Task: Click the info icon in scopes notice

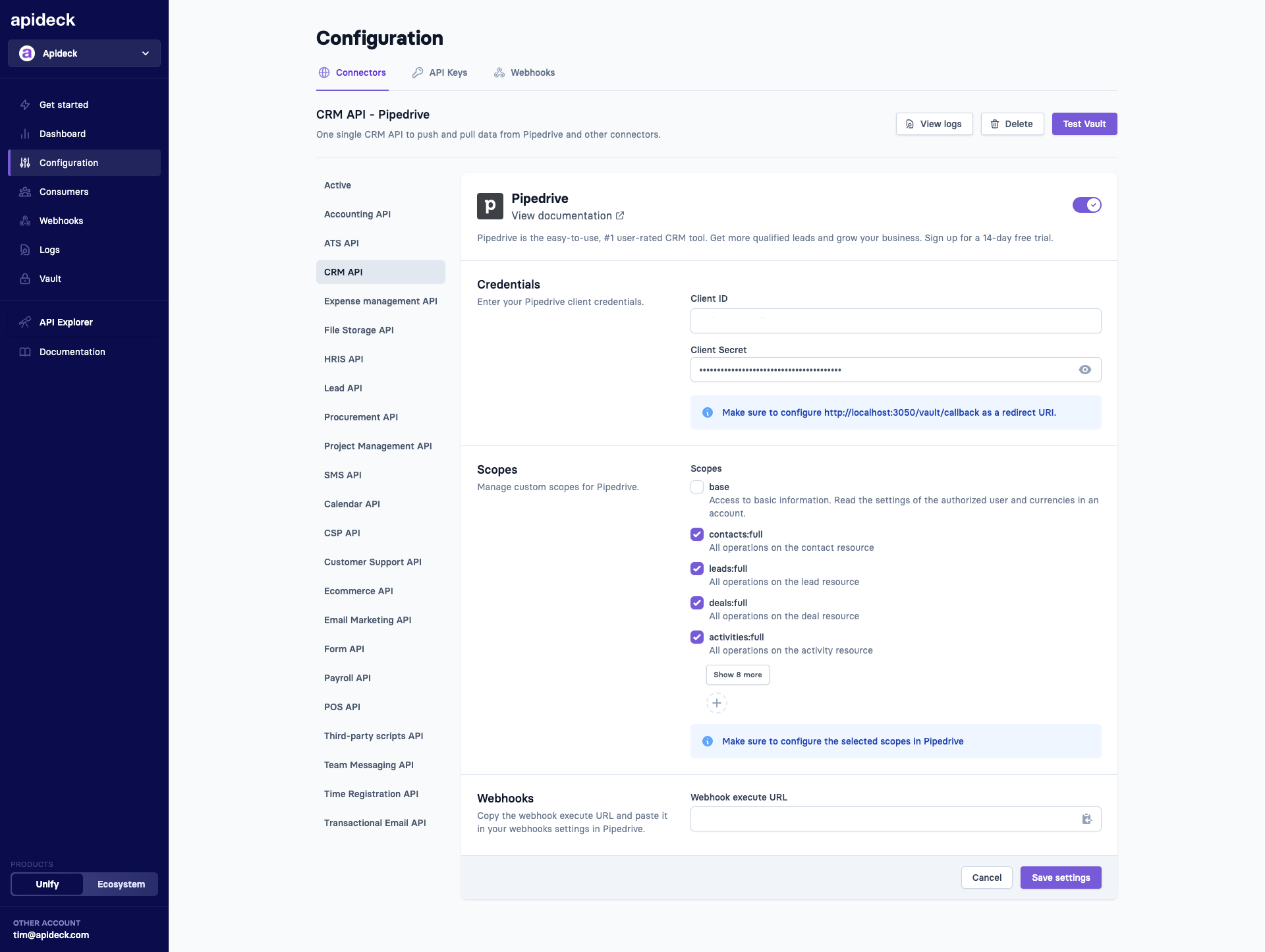Action: pyautogui.click(x=708, y=741)
